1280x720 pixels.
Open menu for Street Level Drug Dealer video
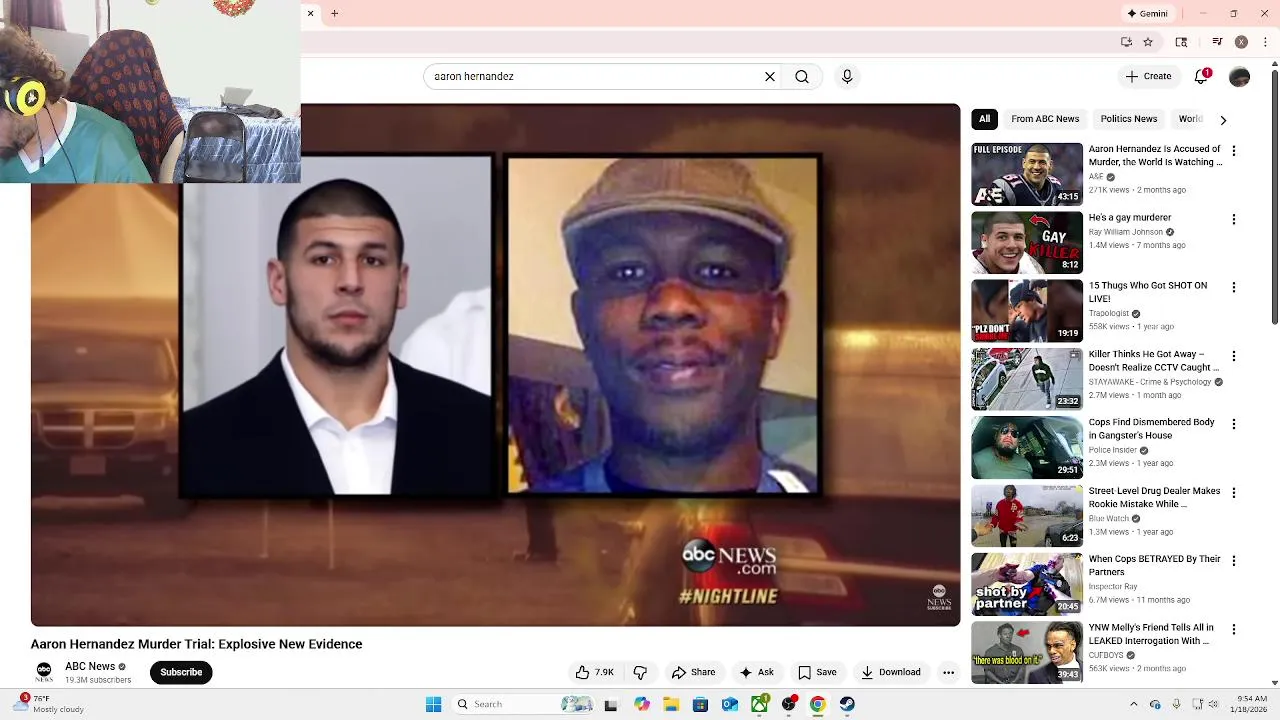click(x=1234, y=493)
